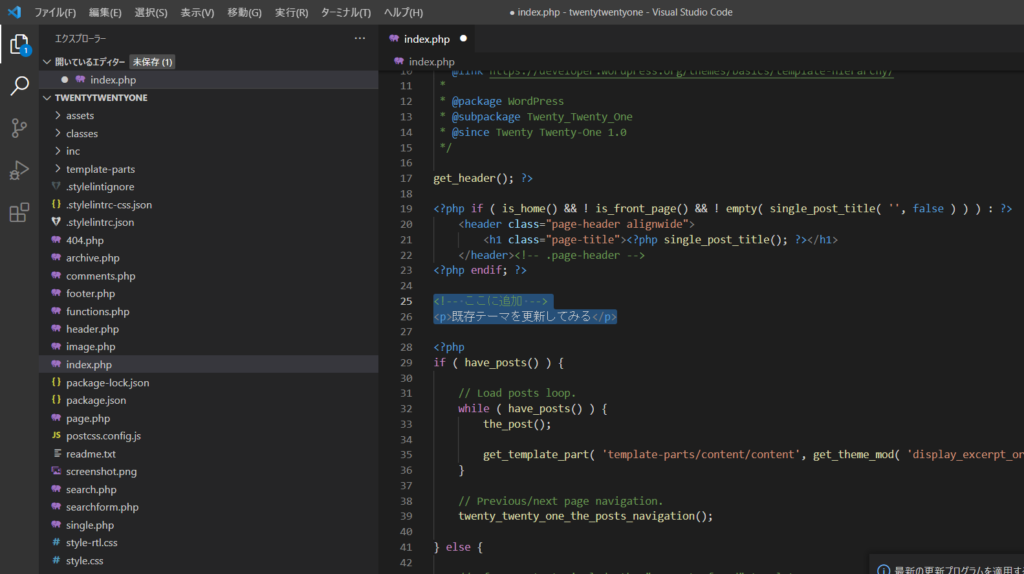Select the index.php editor tab
Screen dimensions: 1024x574
tap(426, 39)
